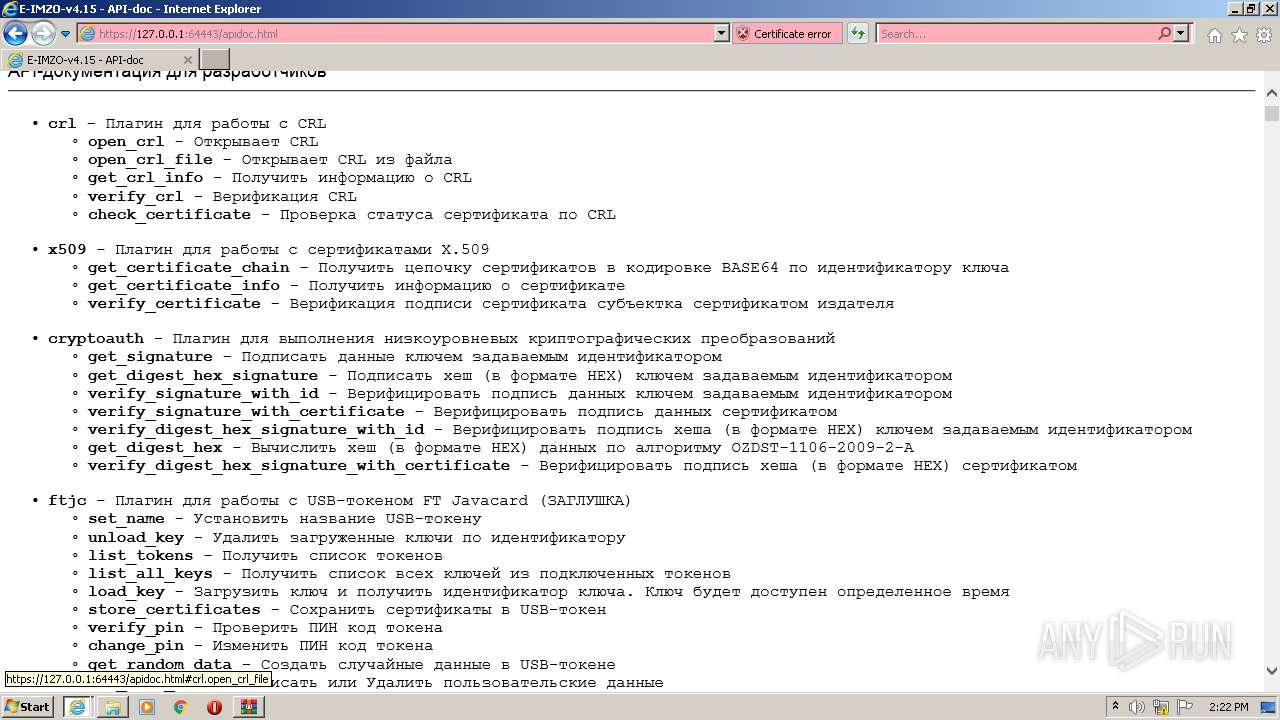Image resolution: width=1280 pixels, height=720 pixels.
Task: Open the load_key link
Action: pos(126,592)
